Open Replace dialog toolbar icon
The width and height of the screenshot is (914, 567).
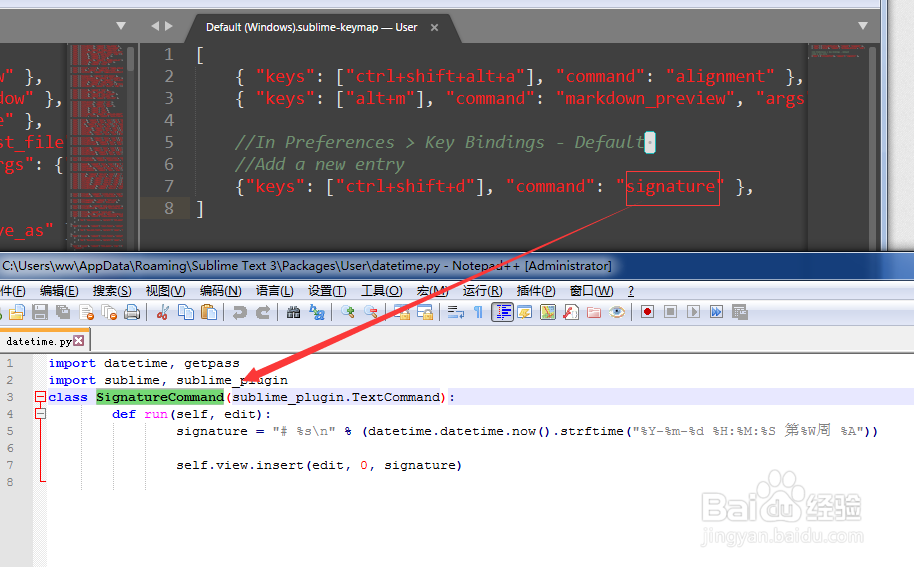coord(317,312)
